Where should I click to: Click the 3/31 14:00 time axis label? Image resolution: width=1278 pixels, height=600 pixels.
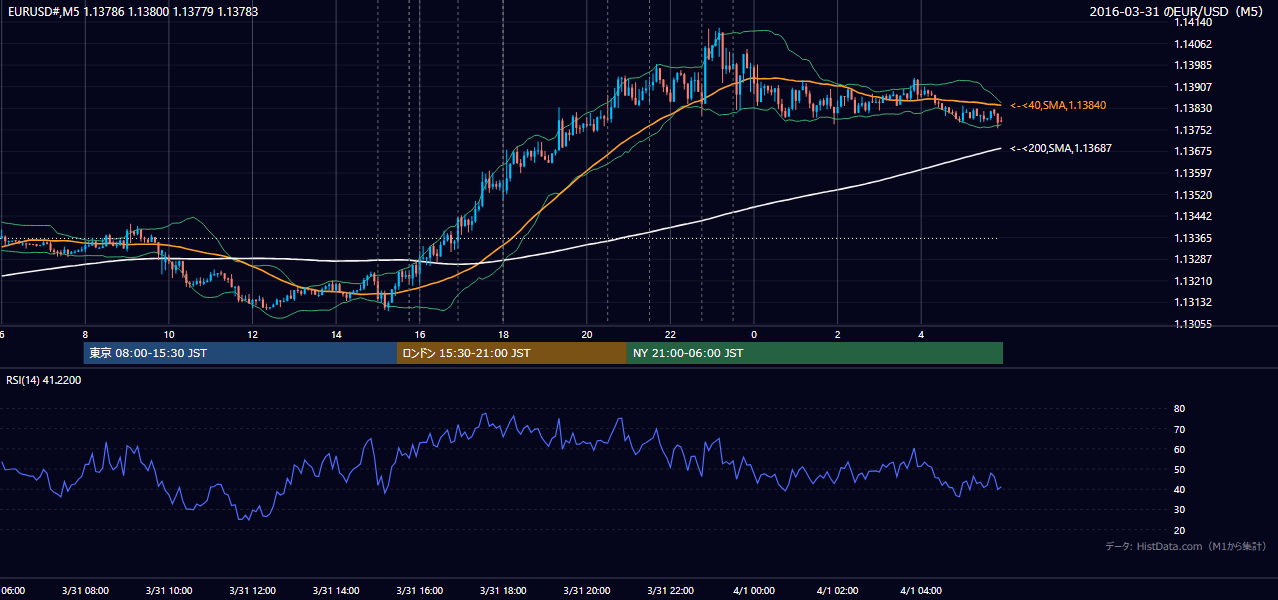coord(335,591)
